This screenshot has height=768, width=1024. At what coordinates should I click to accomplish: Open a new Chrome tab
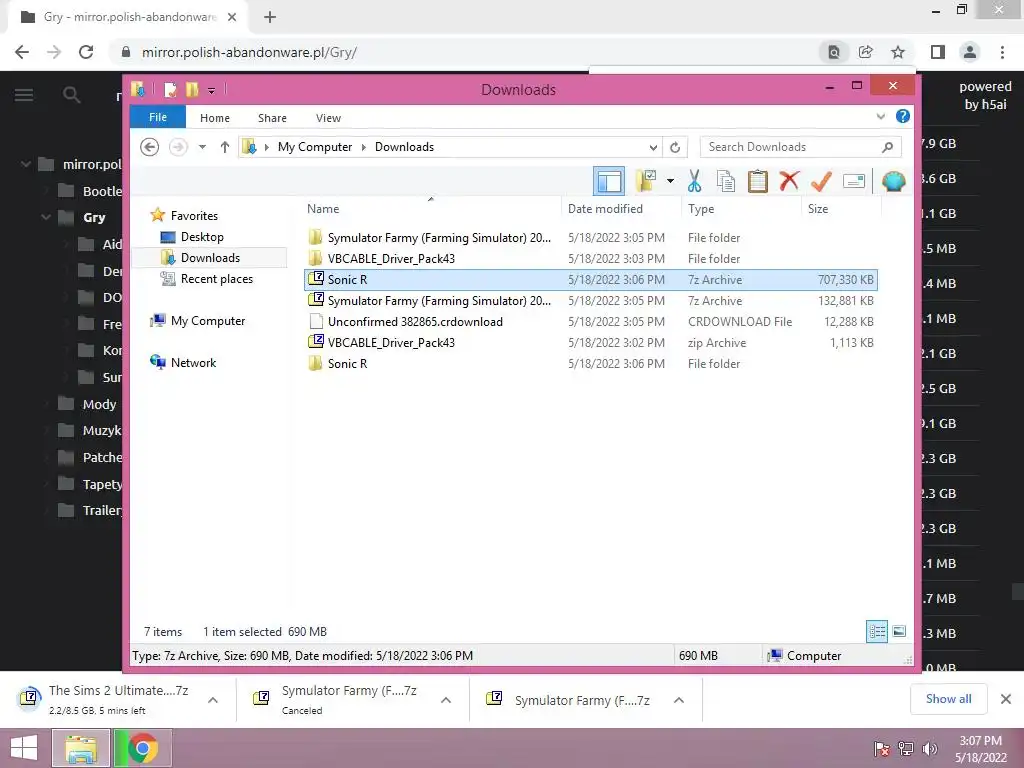click(270, 18)
